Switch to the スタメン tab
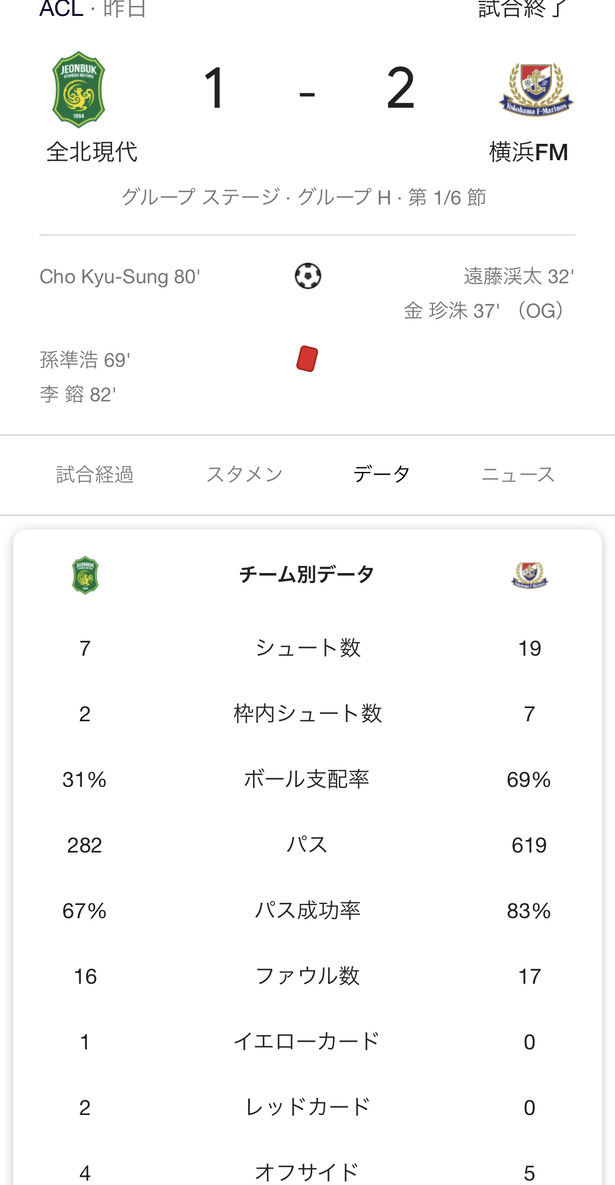The image size is (615, 1185). pyautogui.click(x=244, y=475)
